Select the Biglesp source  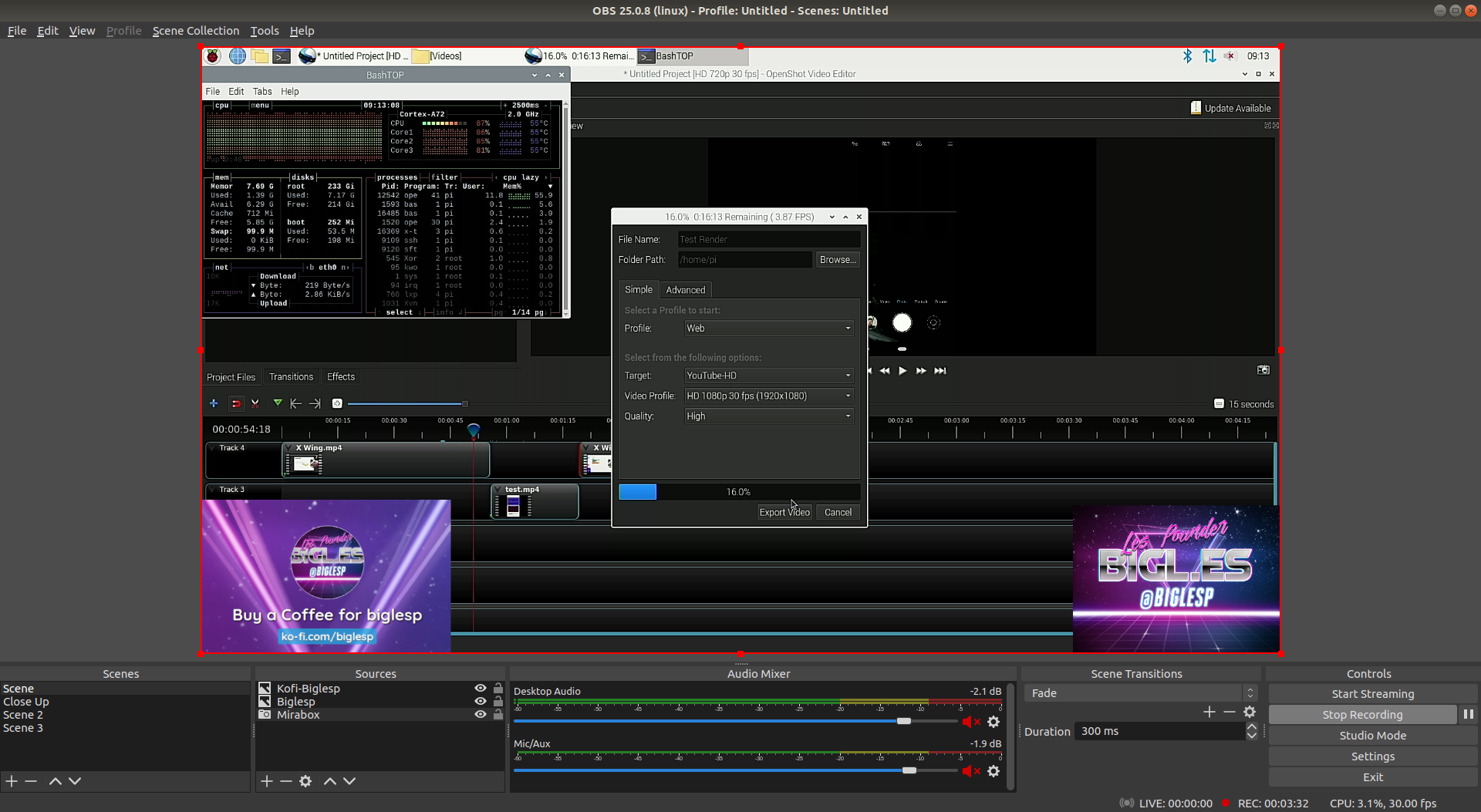coord(296,702)
